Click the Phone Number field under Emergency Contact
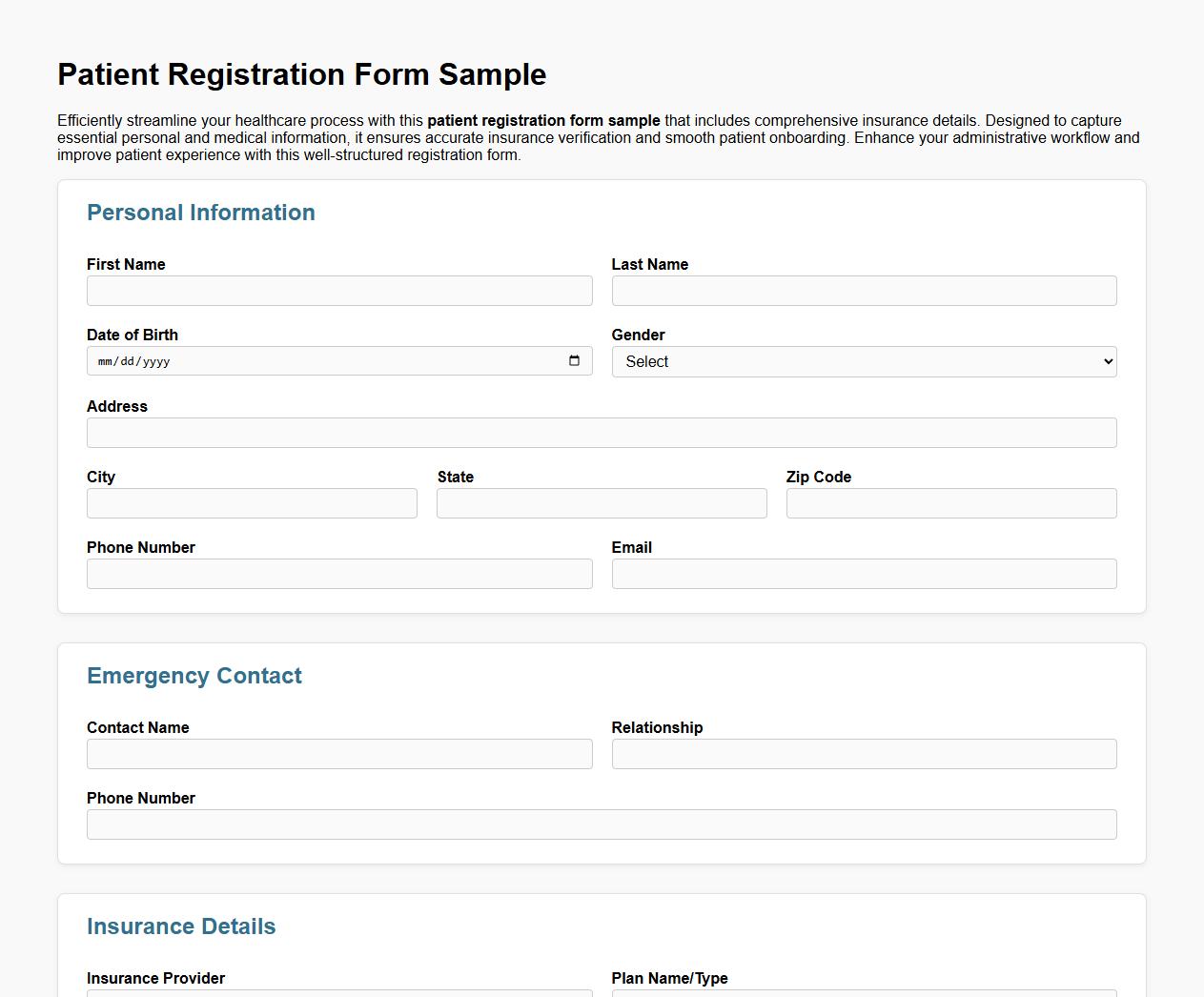This screenshot has height=997, width=1204. [602, 824]
